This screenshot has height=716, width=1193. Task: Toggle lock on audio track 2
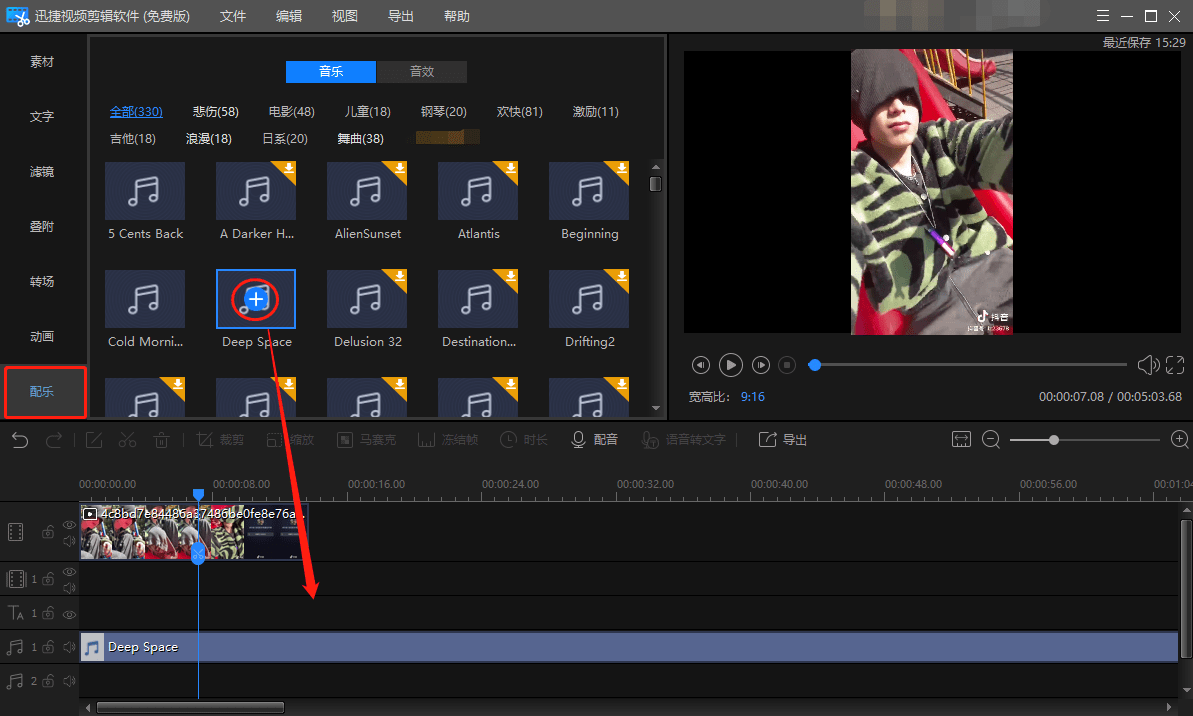click(x=48, y=681)
